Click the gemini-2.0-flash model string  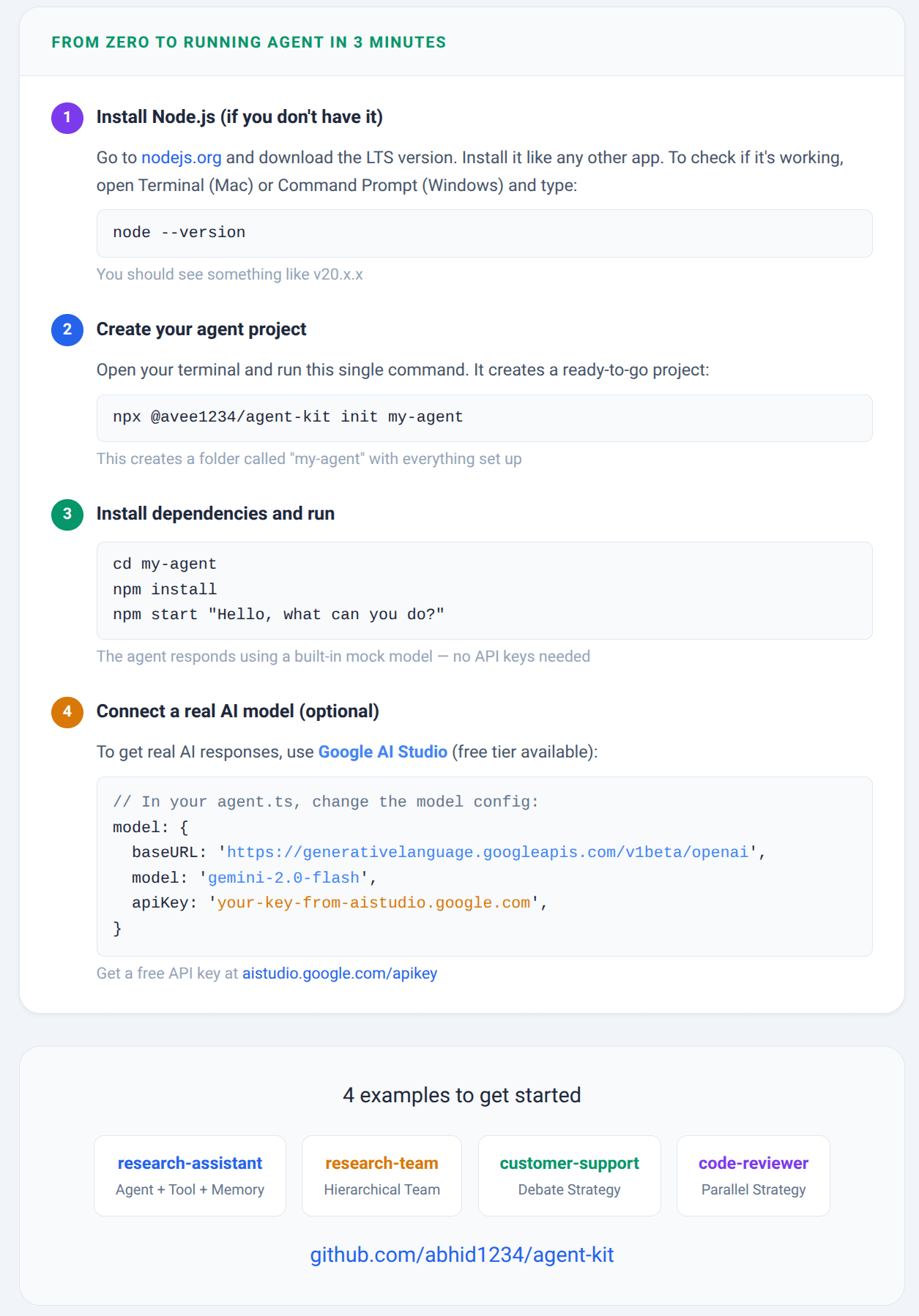[x=284, y=878]
